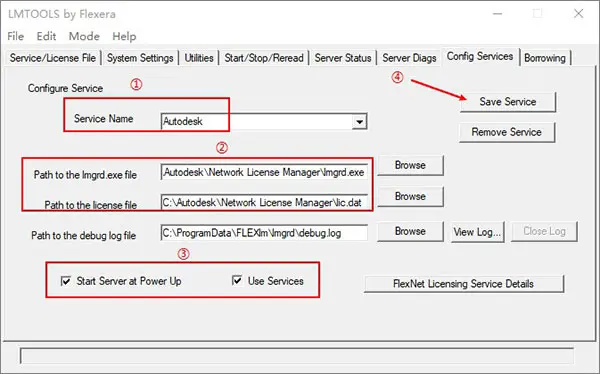Open the Edit menu
The image size is (600, 374).
(x=46, y=36)
